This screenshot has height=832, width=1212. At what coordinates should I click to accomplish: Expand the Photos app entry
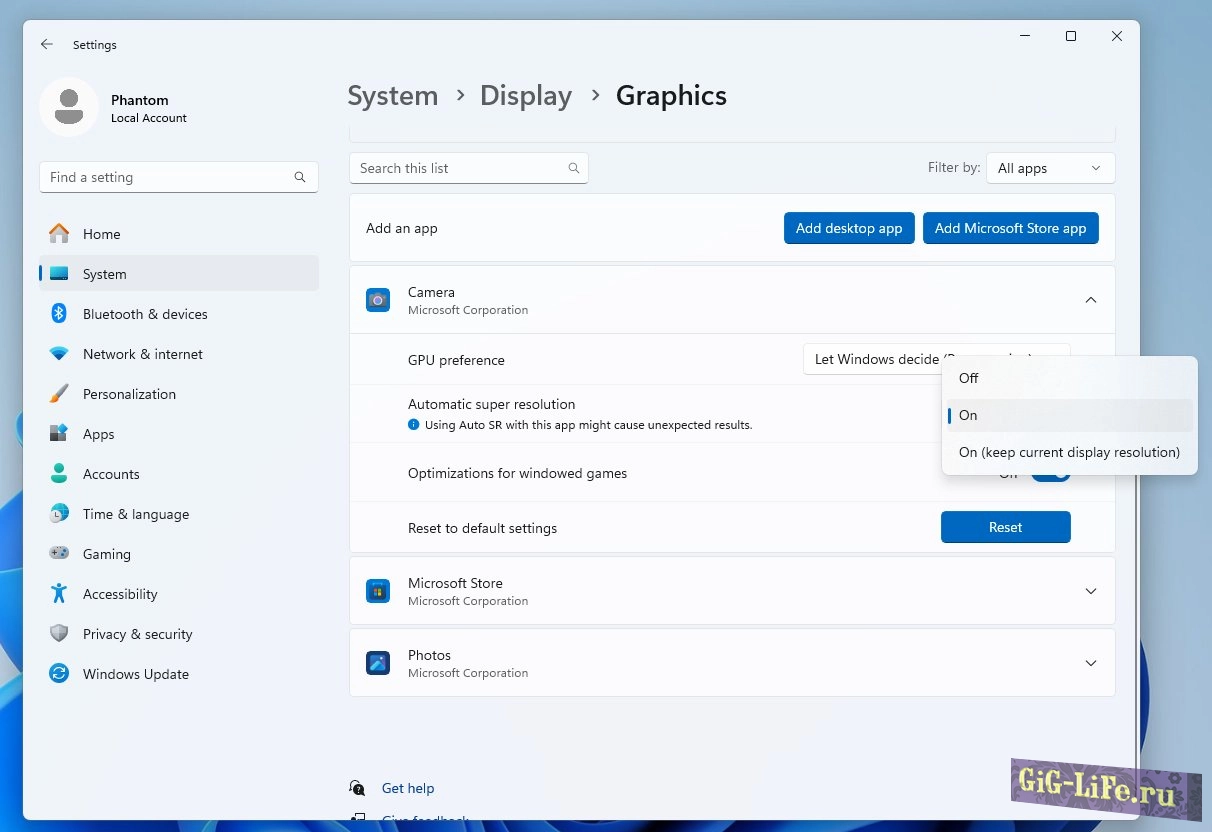(1091, 663)
